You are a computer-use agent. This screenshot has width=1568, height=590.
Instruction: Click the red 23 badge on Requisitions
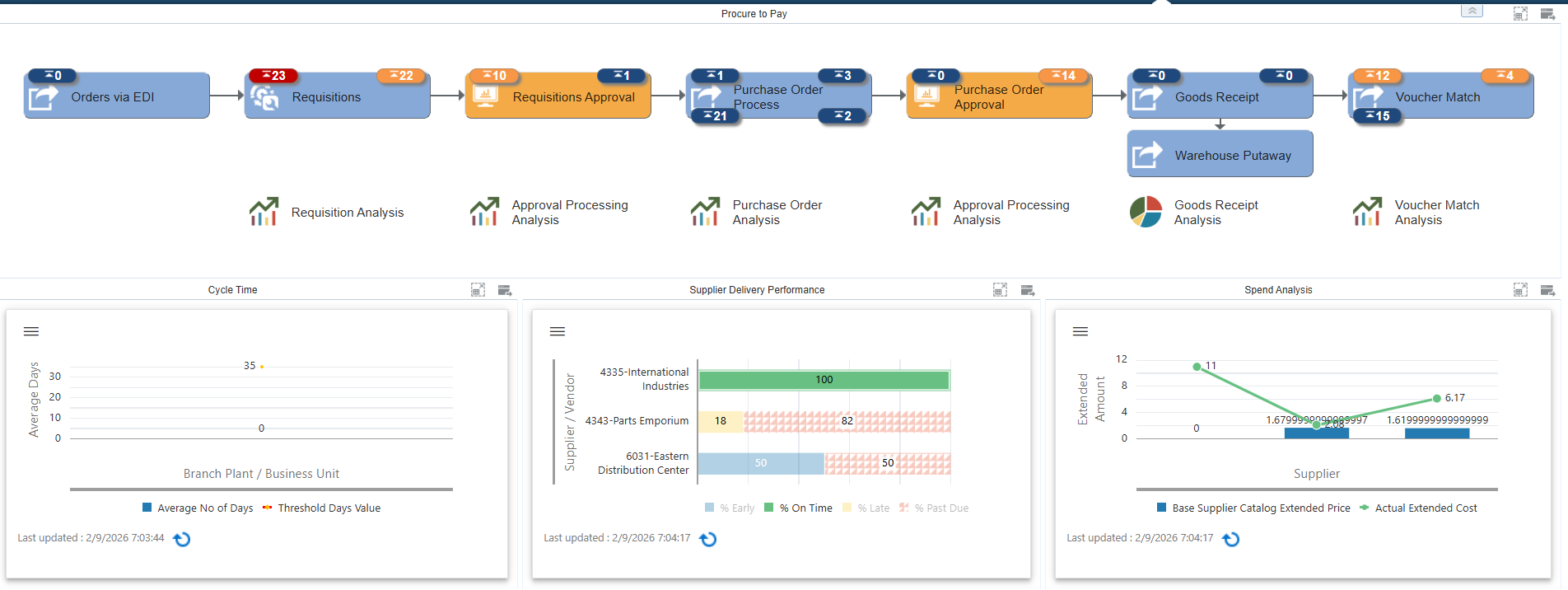click(273, 76)
